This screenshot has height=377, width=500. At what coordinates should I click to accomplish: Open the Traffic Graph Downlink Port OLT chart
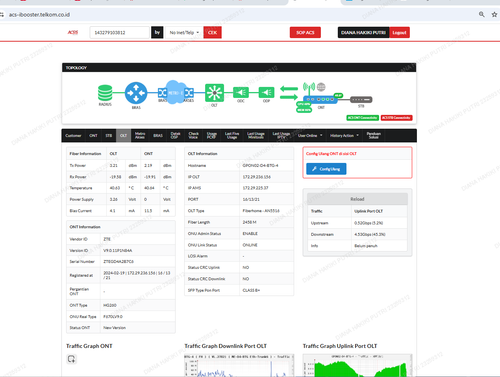tap(239, 366)
